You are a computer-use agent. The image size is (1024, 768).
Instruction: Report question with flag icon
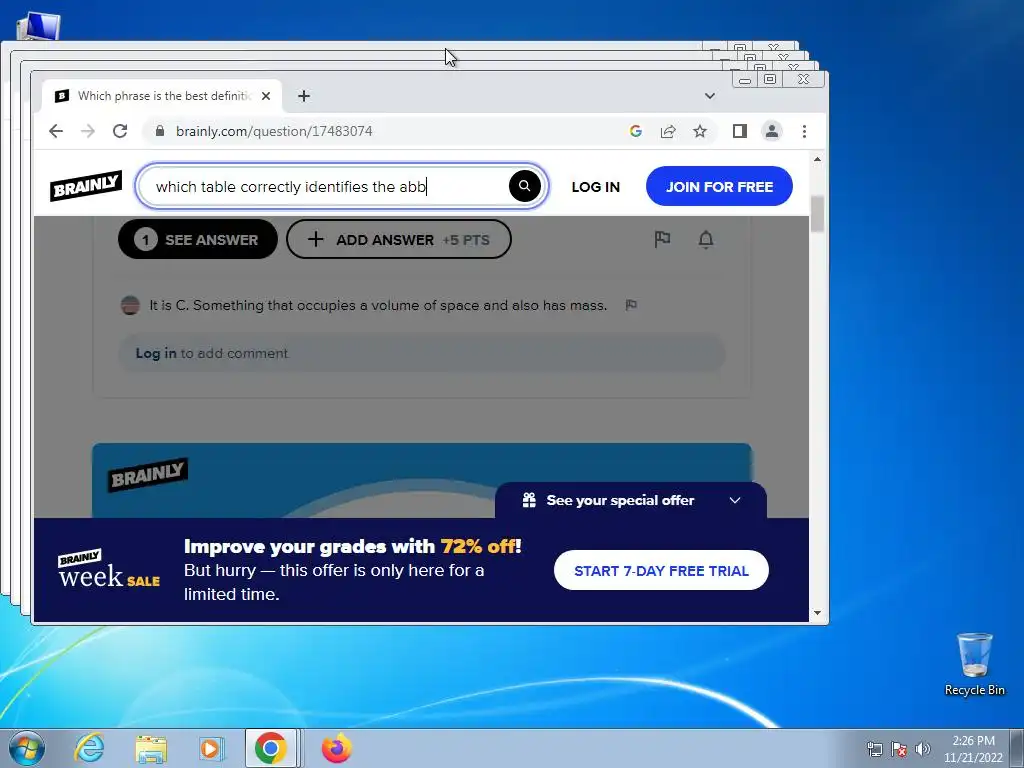pos(662,240)
